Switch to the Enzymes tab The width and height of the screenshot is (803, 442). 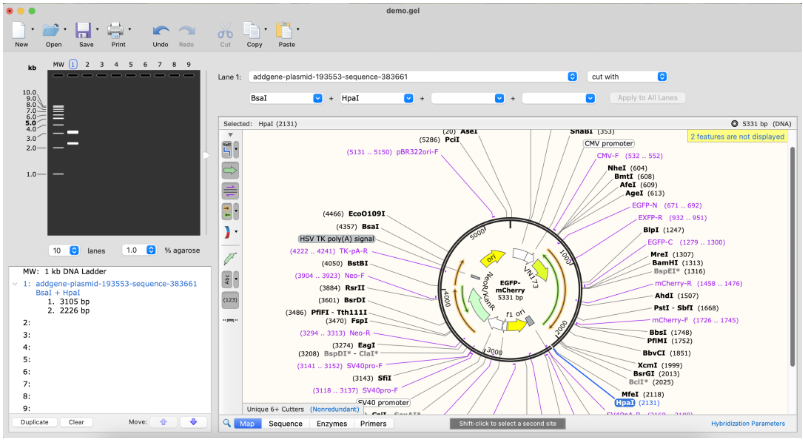pos(331,424)
